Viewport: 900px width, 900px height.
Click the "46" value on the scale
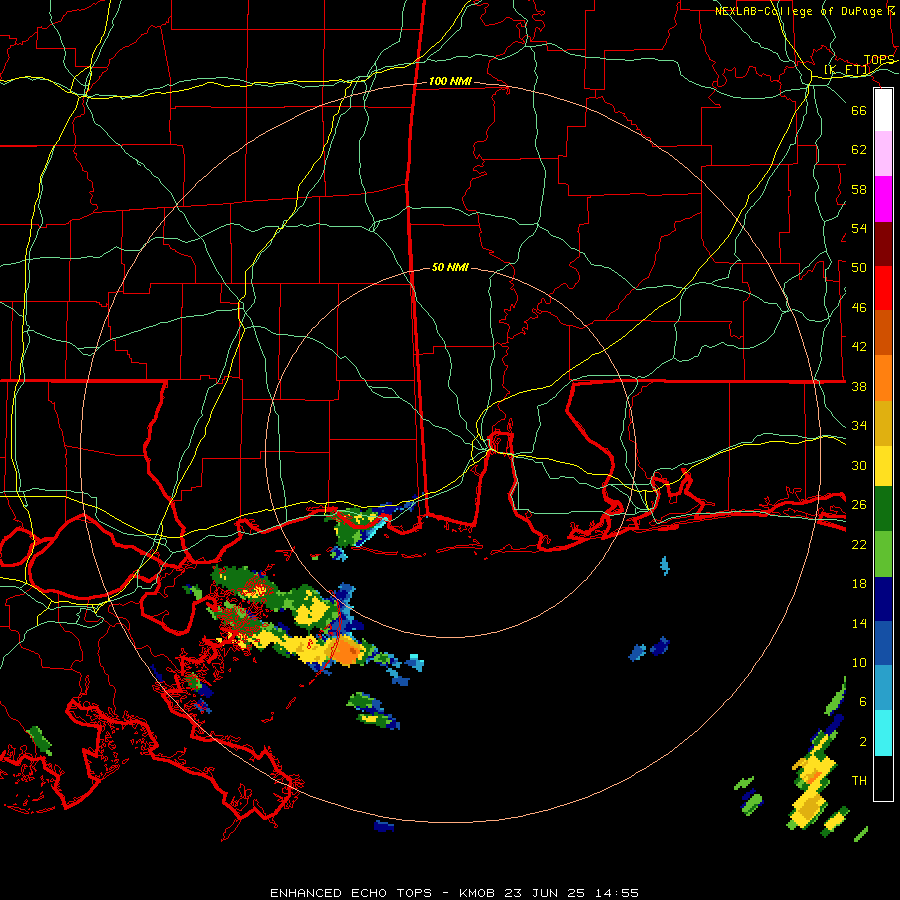click(x=859, y=308)
